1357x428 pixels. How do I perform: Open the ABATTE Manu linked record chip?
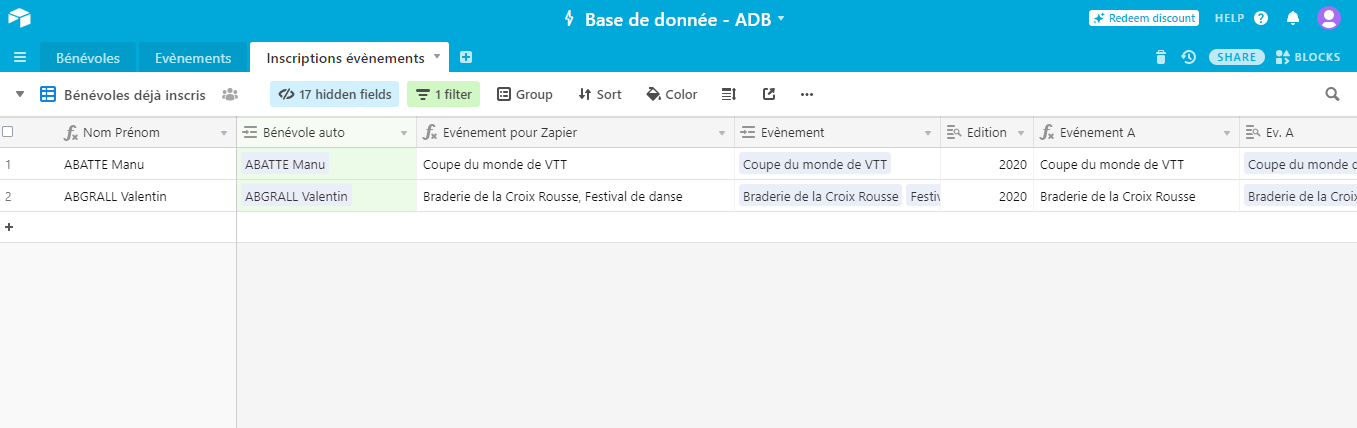tap(285, 164)
